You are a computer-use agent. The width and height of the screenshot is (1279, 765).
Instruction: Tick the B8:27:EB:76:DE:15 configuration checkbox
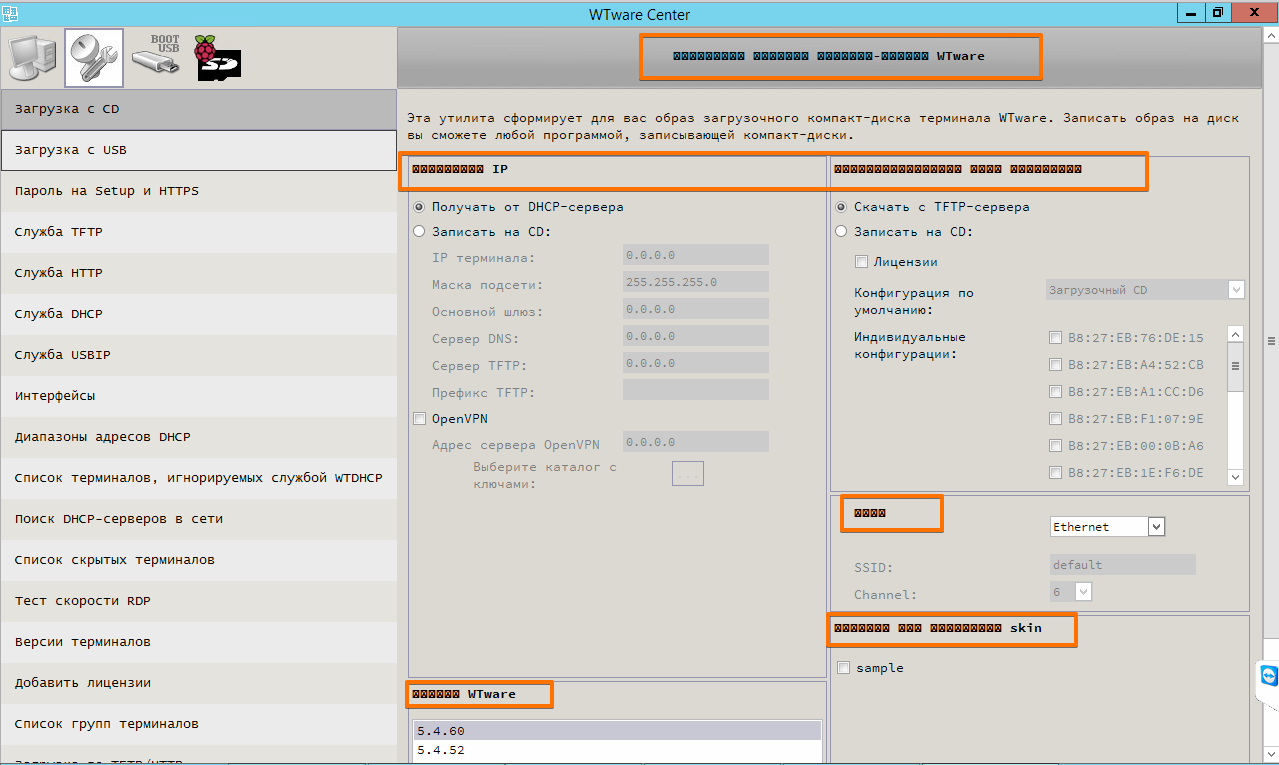coord(1055,338)
